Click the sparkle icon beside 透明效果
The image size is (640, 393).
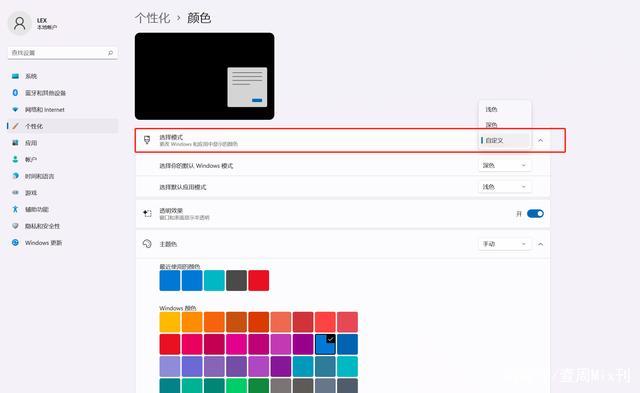click(x=147, y=213)
